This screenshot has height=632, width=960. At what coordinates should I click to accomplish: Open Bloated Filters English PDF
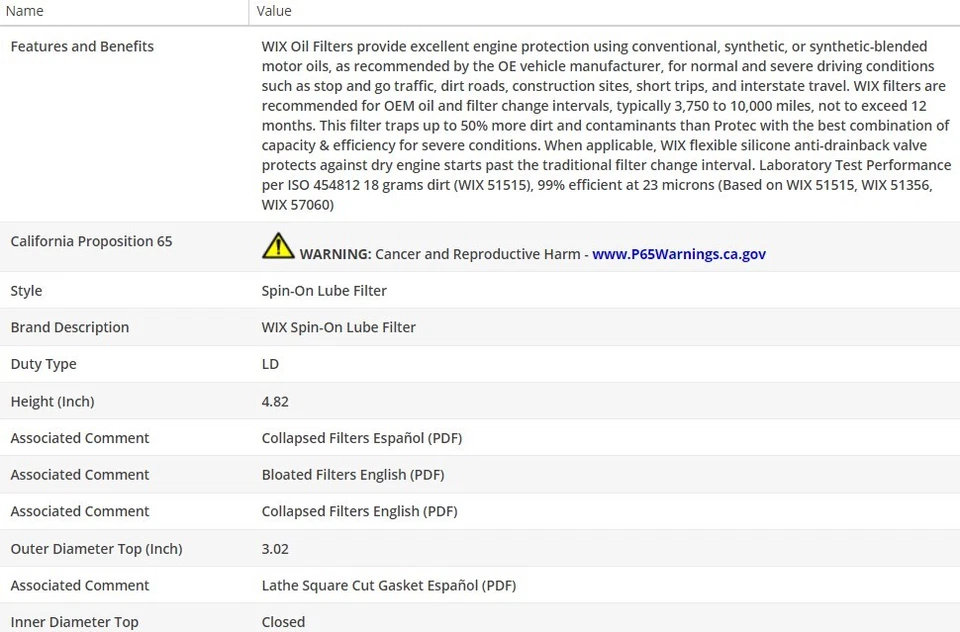tap(352, 475)
